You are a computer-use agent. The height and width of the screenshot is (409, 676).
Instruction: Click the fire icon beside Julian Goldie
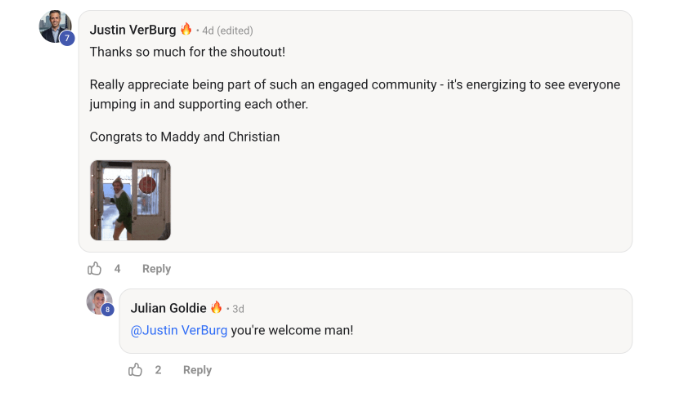(216, 308)
